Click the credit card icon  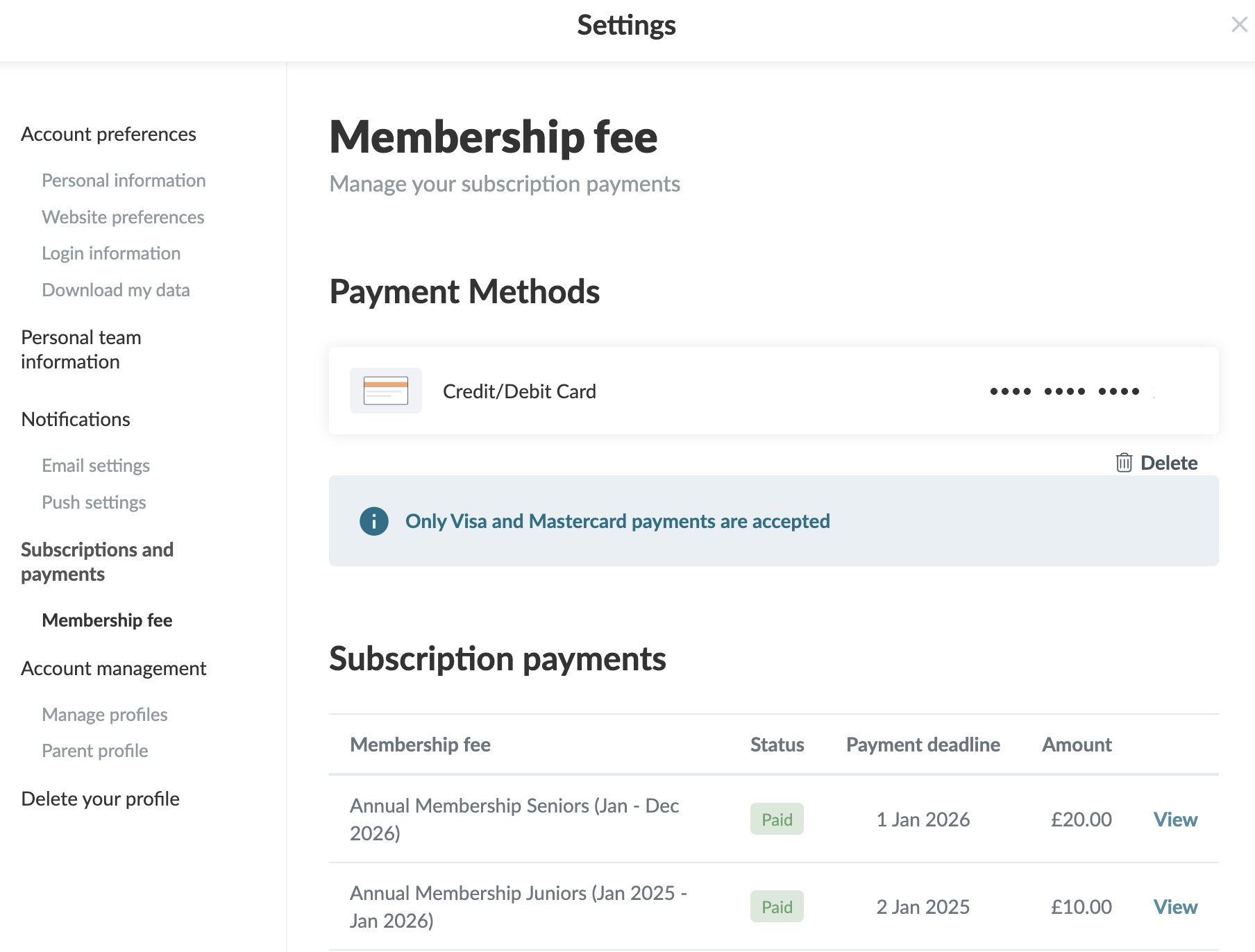click(386, 391)
